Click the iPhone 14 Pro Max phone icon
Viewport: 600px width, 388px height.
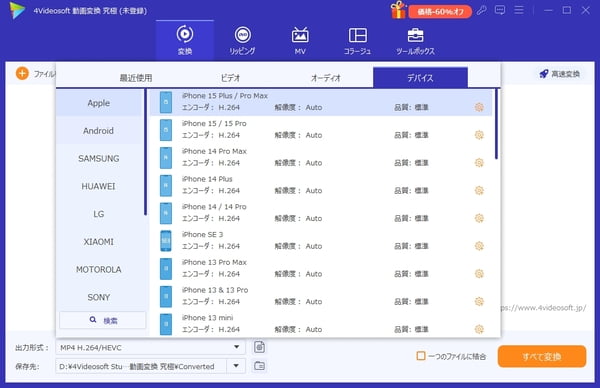tap(166, 158)
